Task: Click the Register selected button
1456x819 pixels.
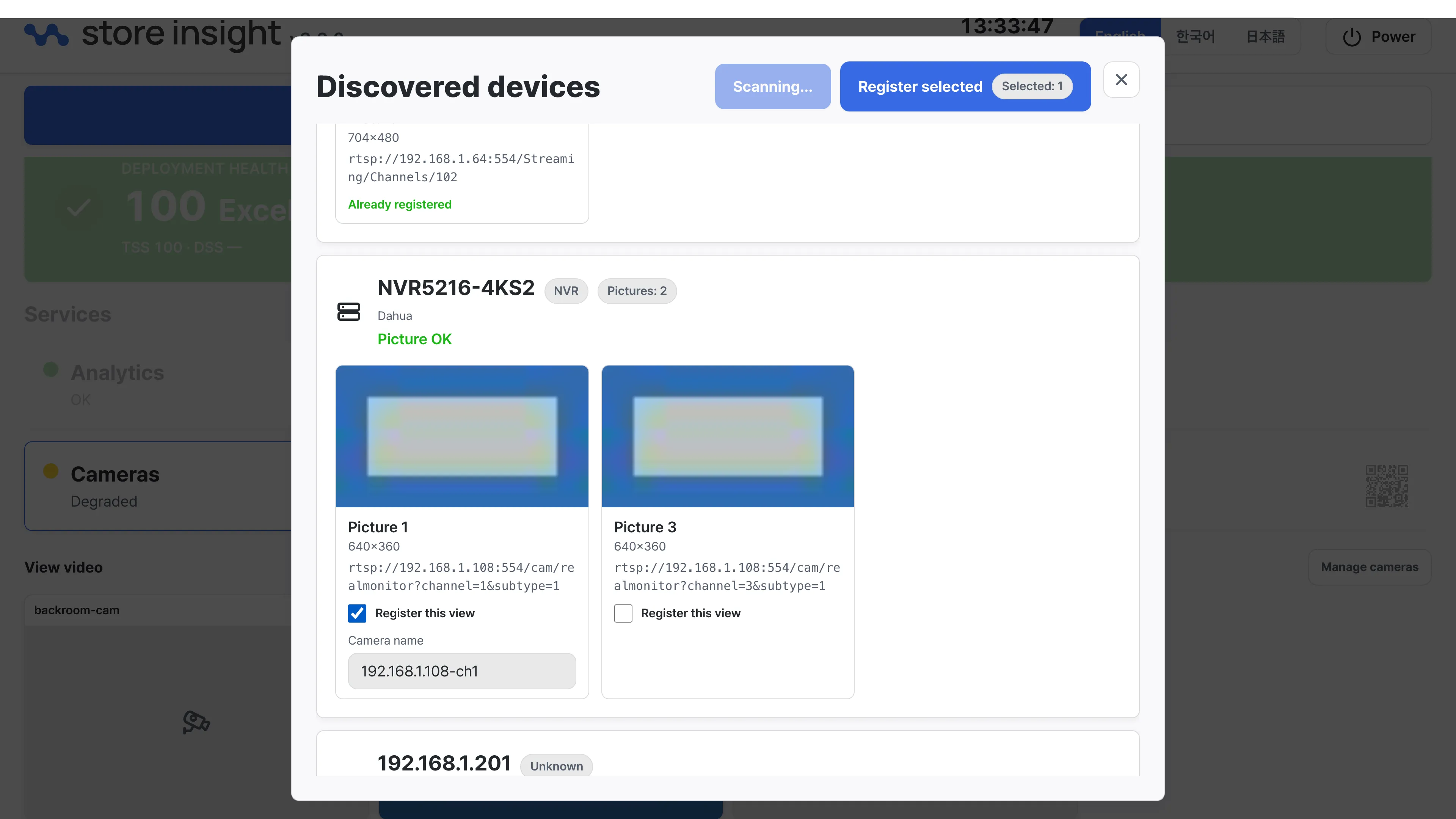Action: click(x=965, y=86)
